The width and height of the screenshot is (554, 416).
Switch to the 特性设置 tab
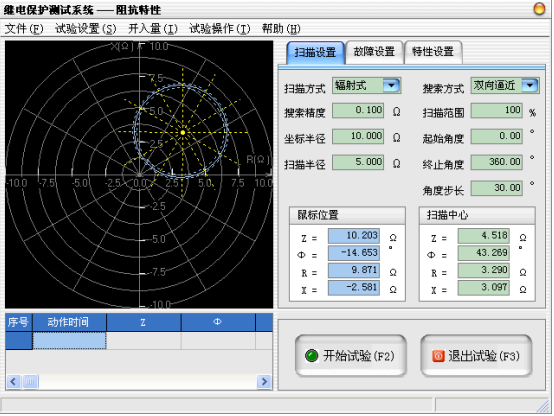coord(433,52)
